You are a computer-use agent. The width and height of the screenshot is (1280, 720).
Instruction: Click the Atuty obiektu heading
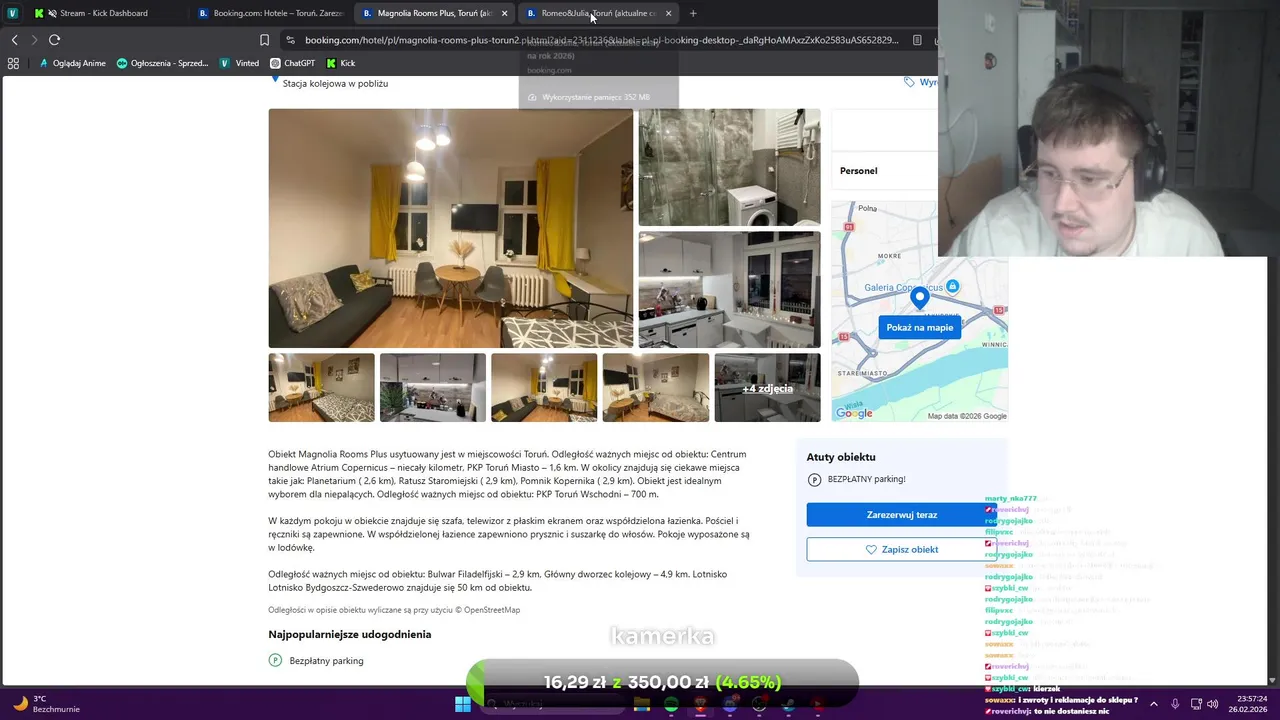pyautogui.click(x=841, y=457)
